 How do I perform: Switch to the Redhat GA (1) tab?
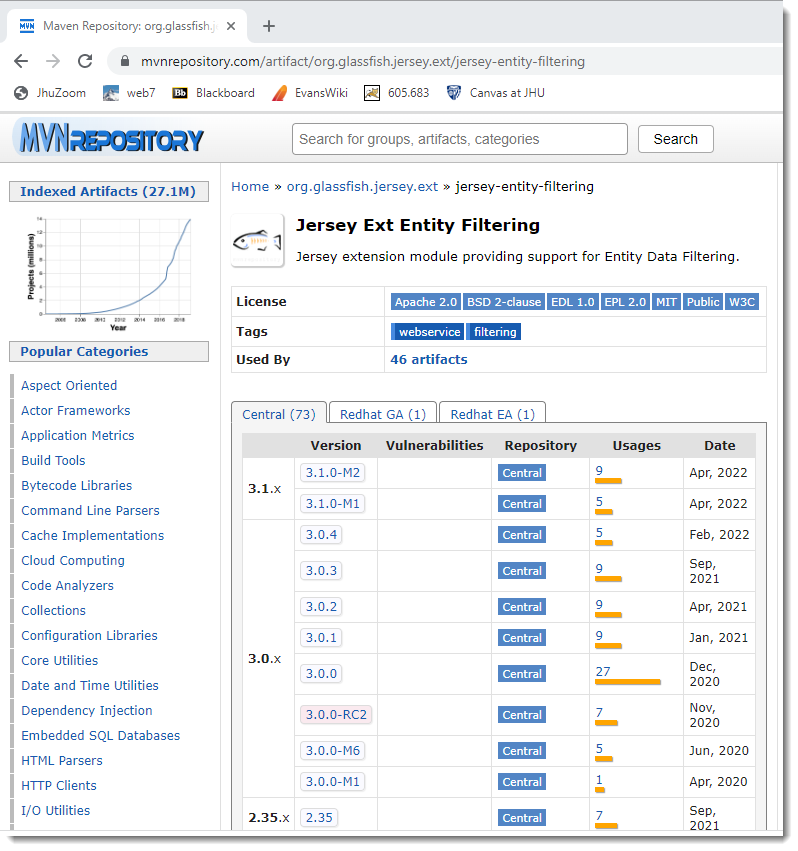coord(383,414)
